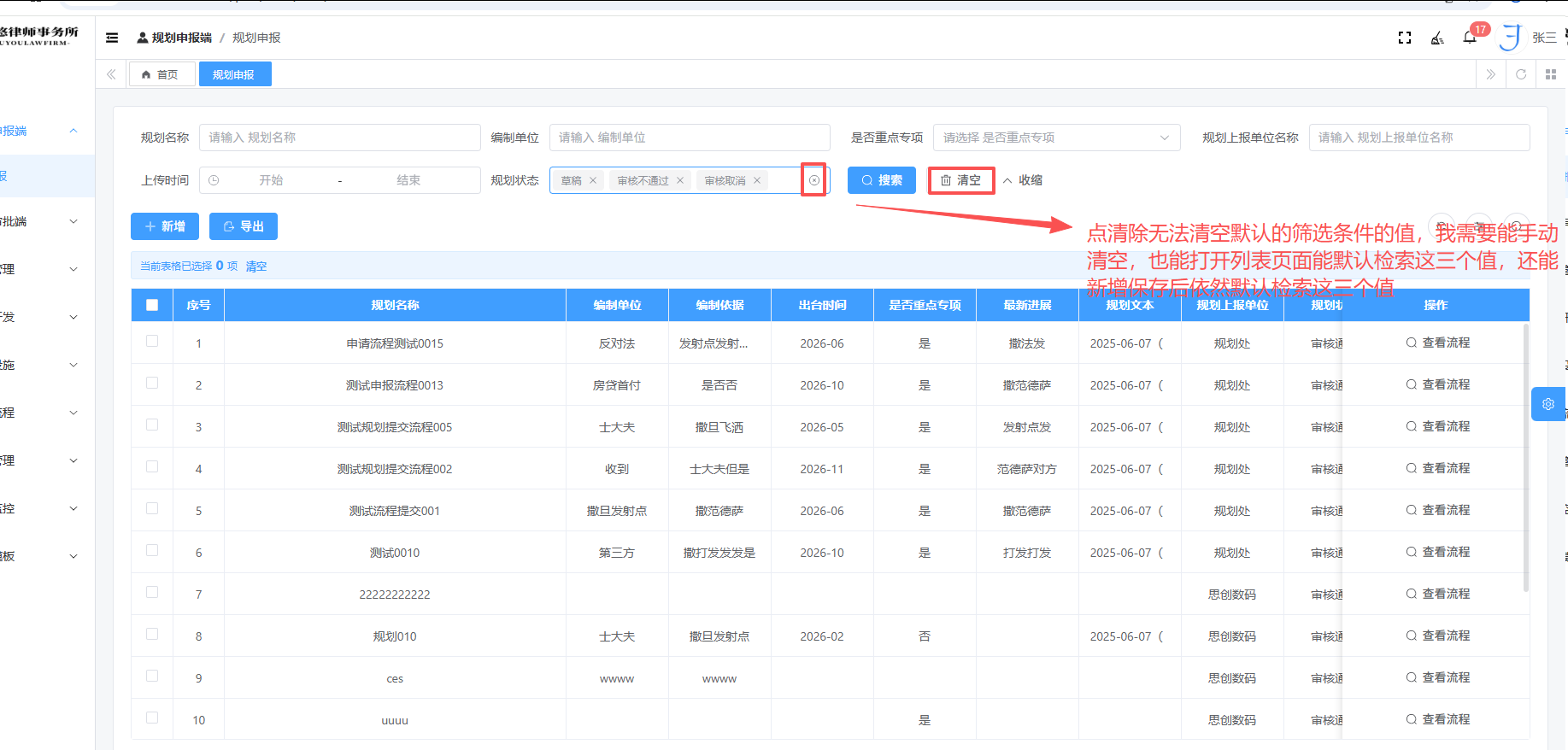The image size is (1568, 750).
Task: Select the 规划申报 tab
Action: pos(234,74)
